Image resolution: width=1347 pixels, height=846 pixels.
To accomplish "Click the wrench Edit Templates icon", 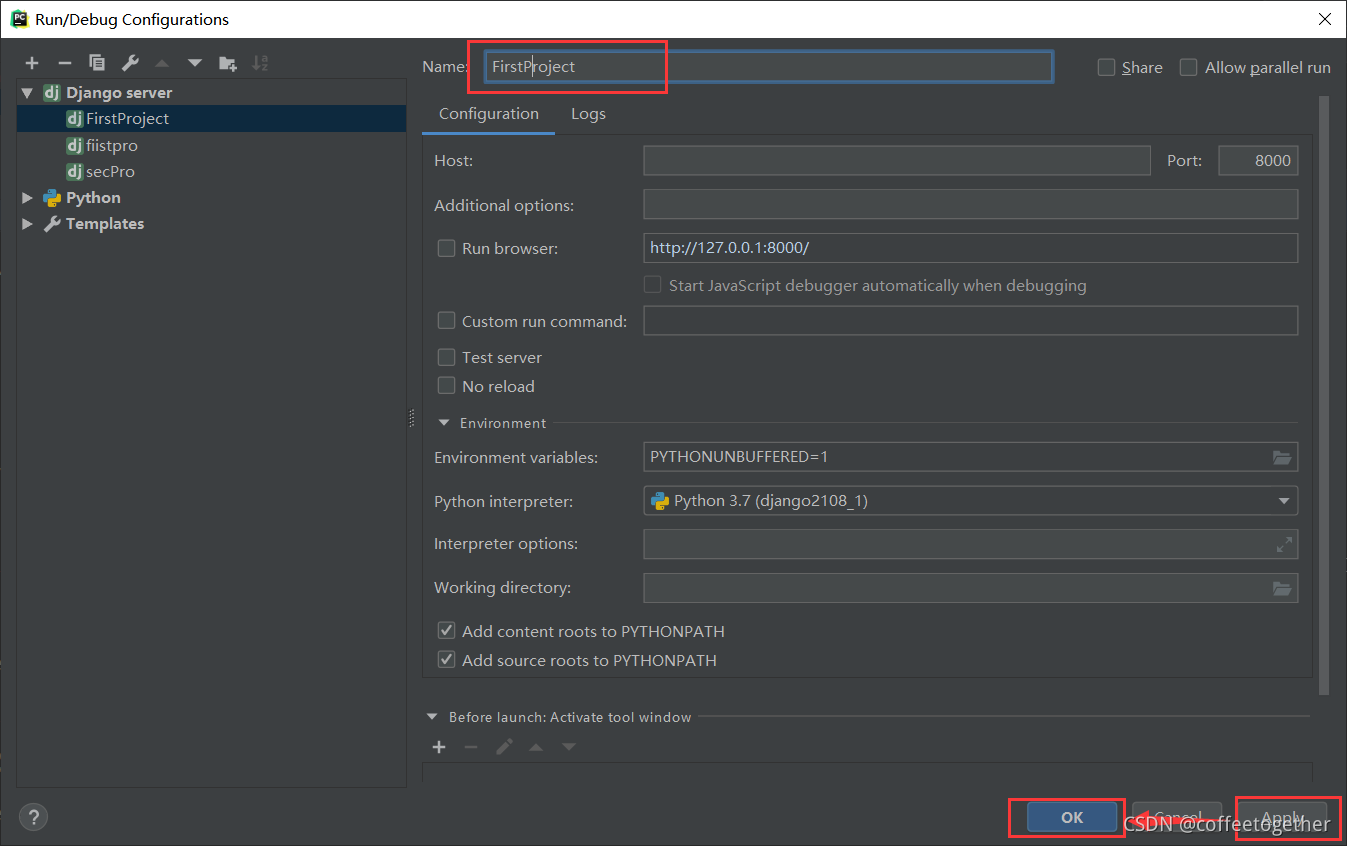I will pos(130,63).
